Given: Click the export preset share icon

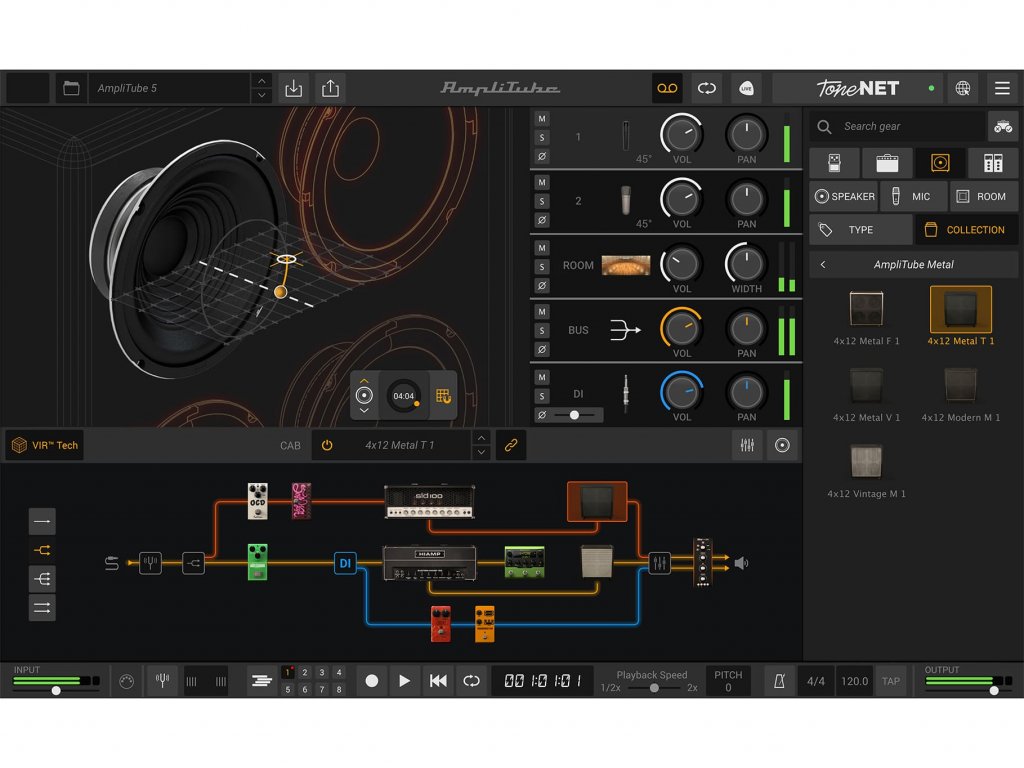Looking at the screenshot, I should 330,88.
